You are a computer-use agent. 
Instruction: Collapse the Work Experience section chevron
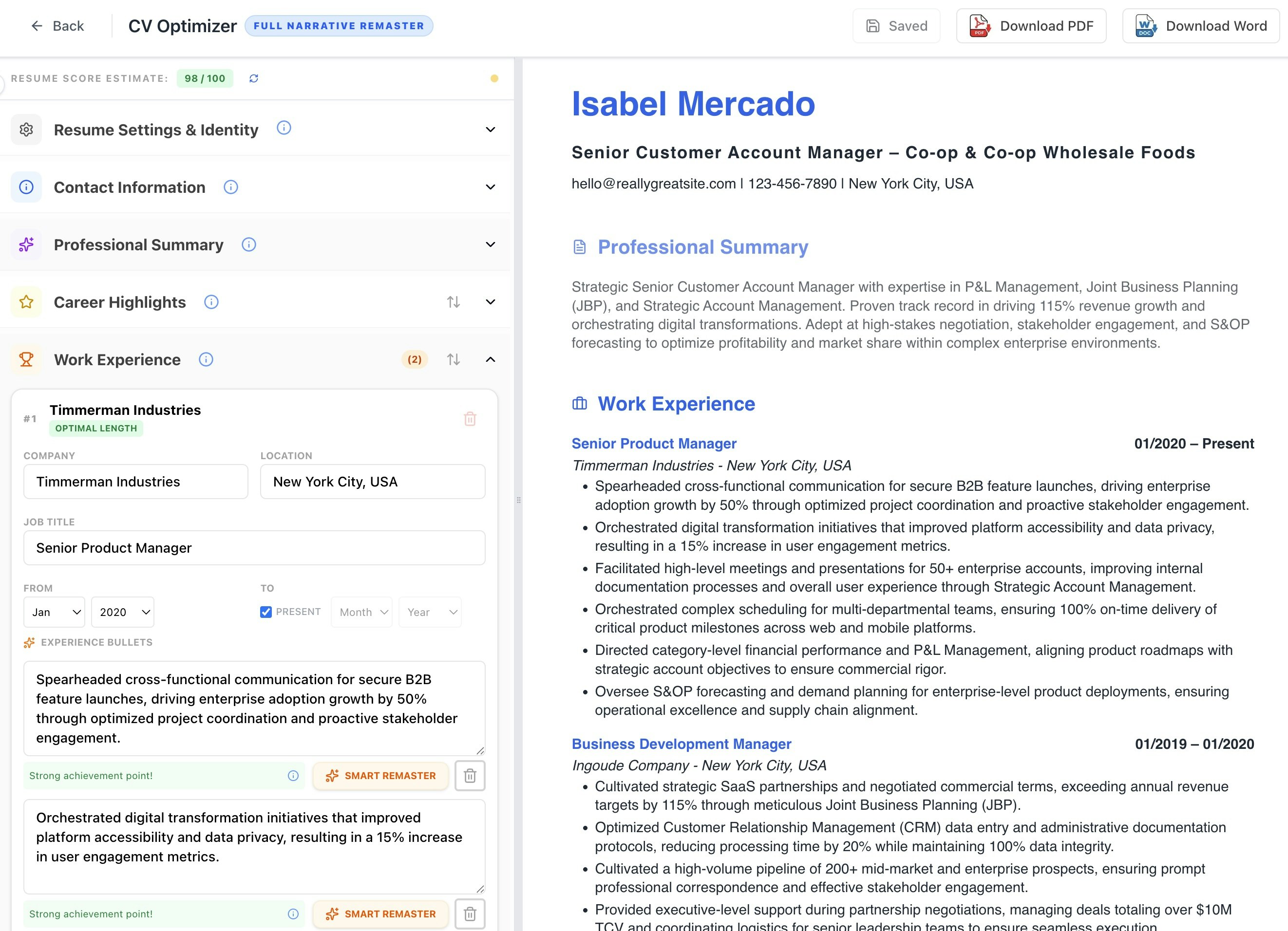click(490, 359)
